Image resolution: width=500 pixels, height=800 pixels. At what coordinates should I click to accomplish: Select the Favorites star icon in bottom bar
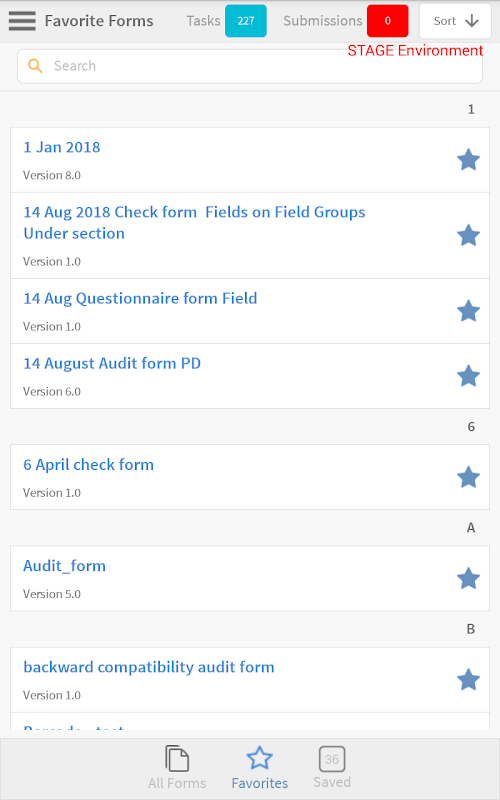pyautogui.click(x=260, y=758)
